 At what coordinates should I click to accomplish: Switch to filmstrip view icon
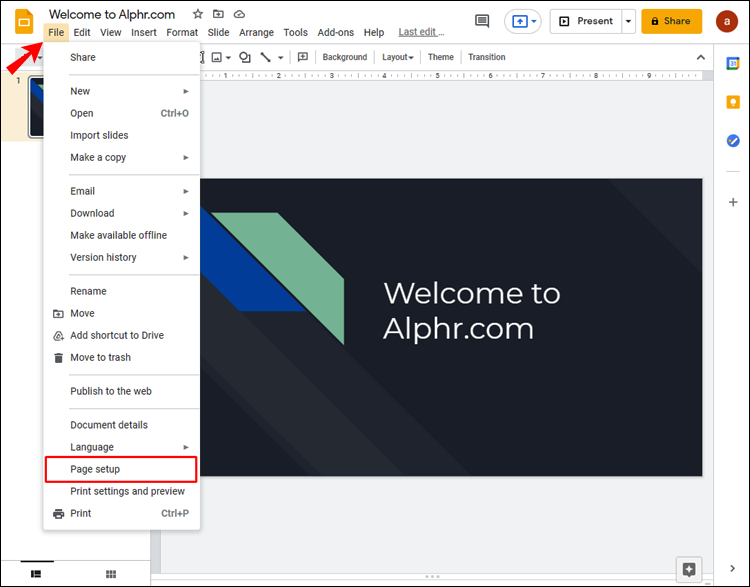36,574
